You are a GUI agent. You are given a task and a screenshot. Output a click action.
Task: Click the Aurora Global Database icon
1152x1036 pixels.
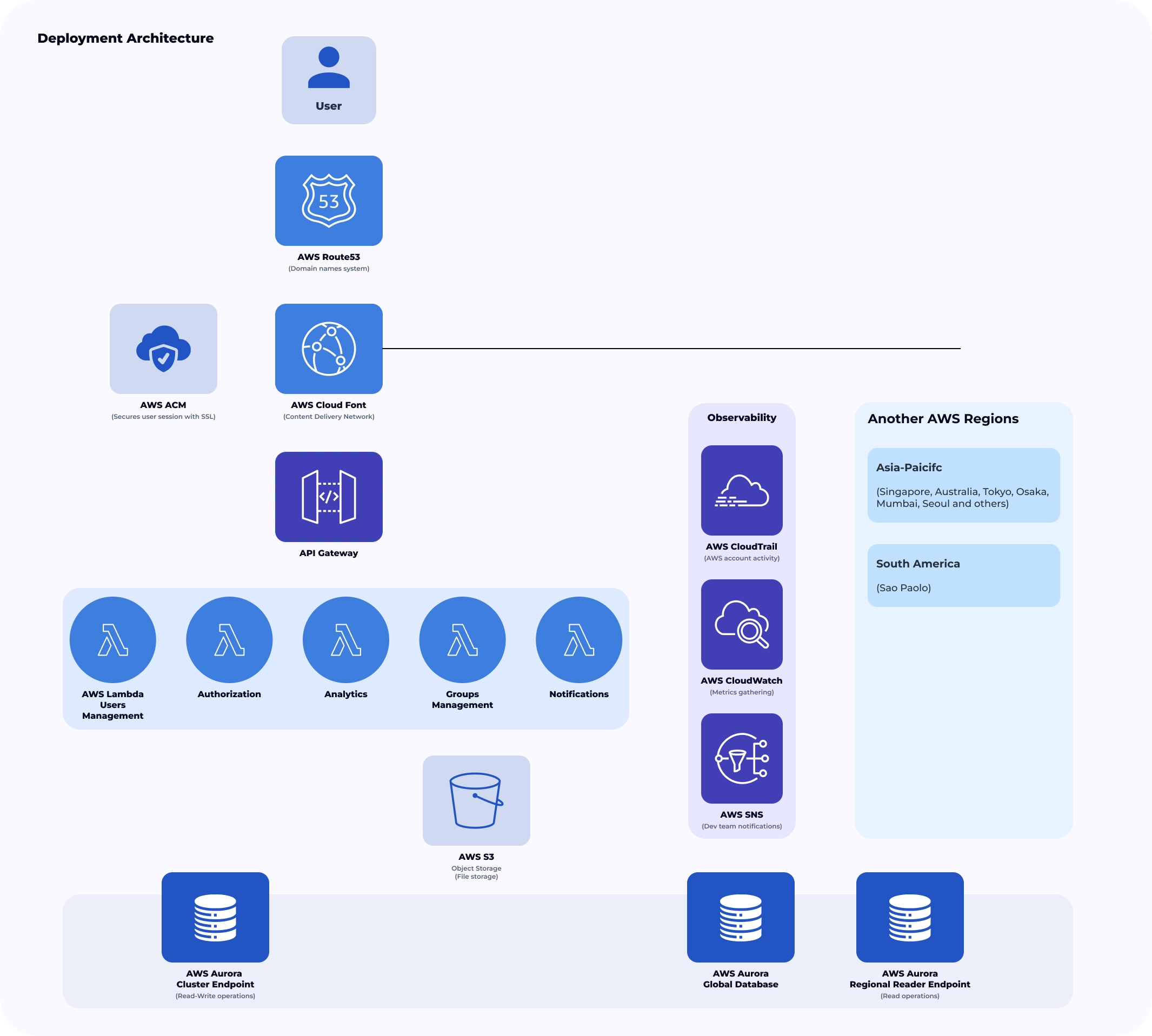pyautogui.click(x=741, y=917)
